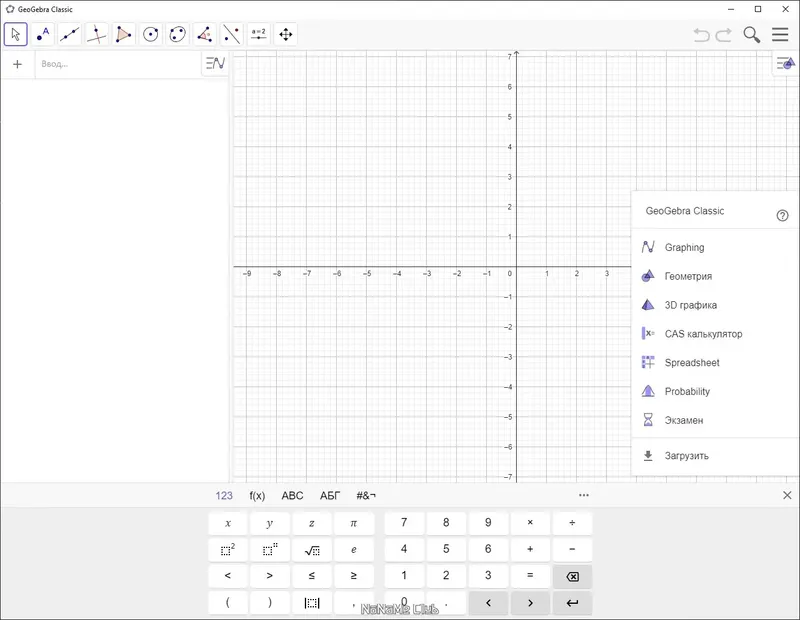Image resolution: width=800 pixels, height=620 pixels.
Task: Tap the square power key
Action: coord(228,550)
